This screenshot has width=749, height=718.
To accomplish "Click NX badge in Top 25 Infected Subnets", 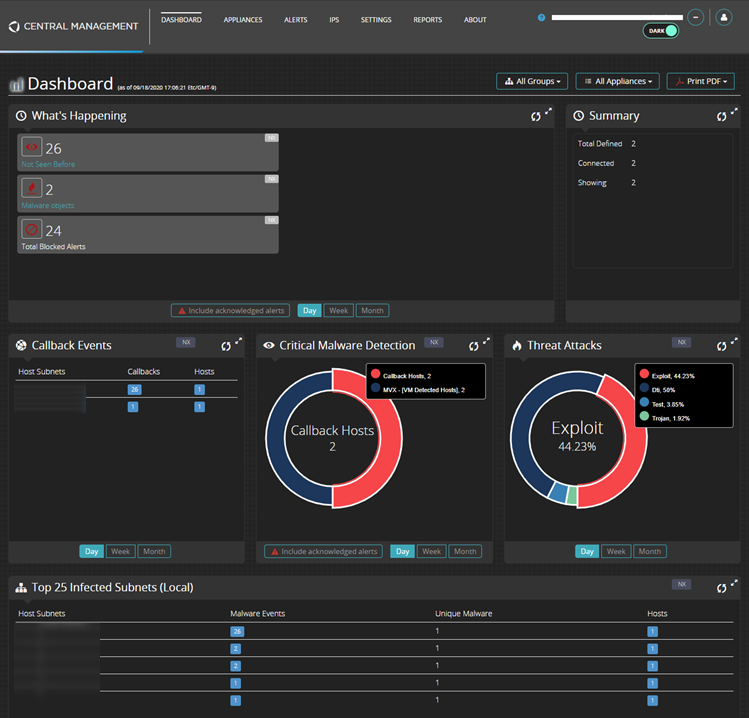I will click(682, 584).
